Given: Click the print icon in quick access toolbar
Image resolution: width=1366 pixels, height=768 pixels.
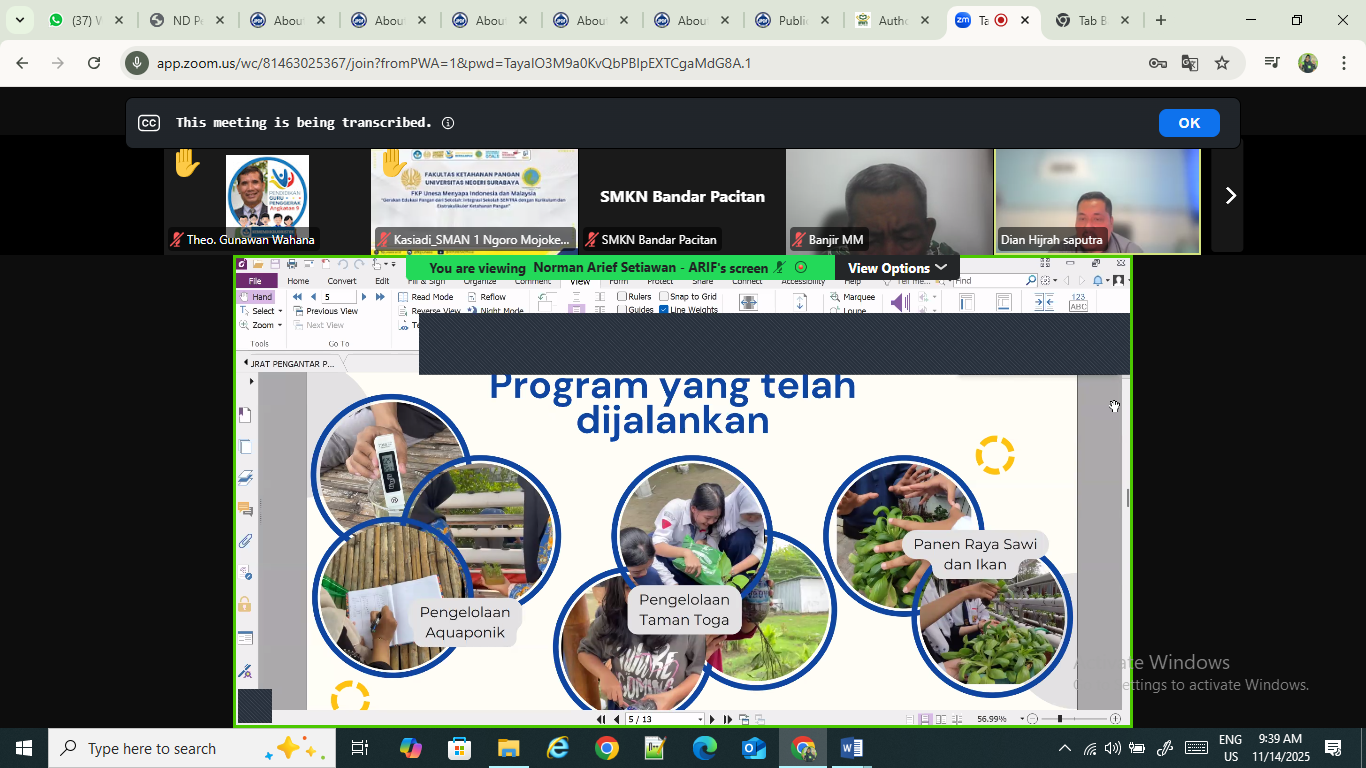Looking at the screenshot, I should (x=292, y=264).
